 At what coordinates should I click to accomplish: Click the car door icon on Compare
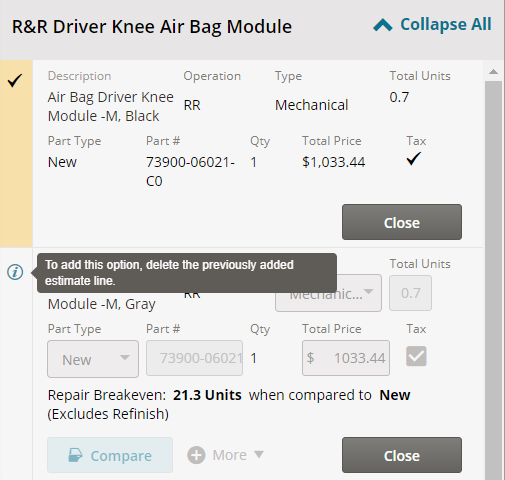tap(75, 455)
